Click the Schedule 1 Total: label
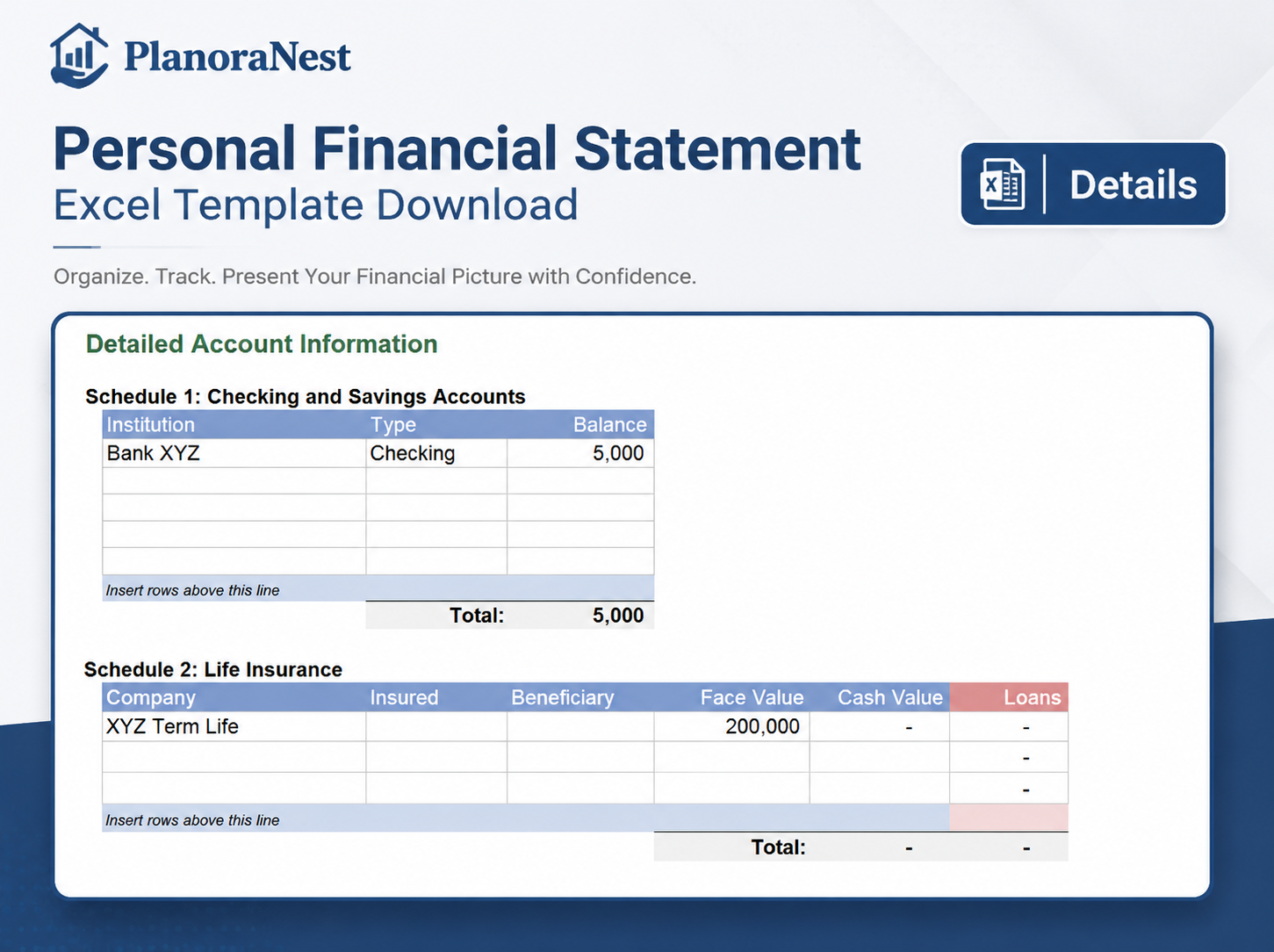Viewport: 1274px width, 952px height. click(477, 616)
